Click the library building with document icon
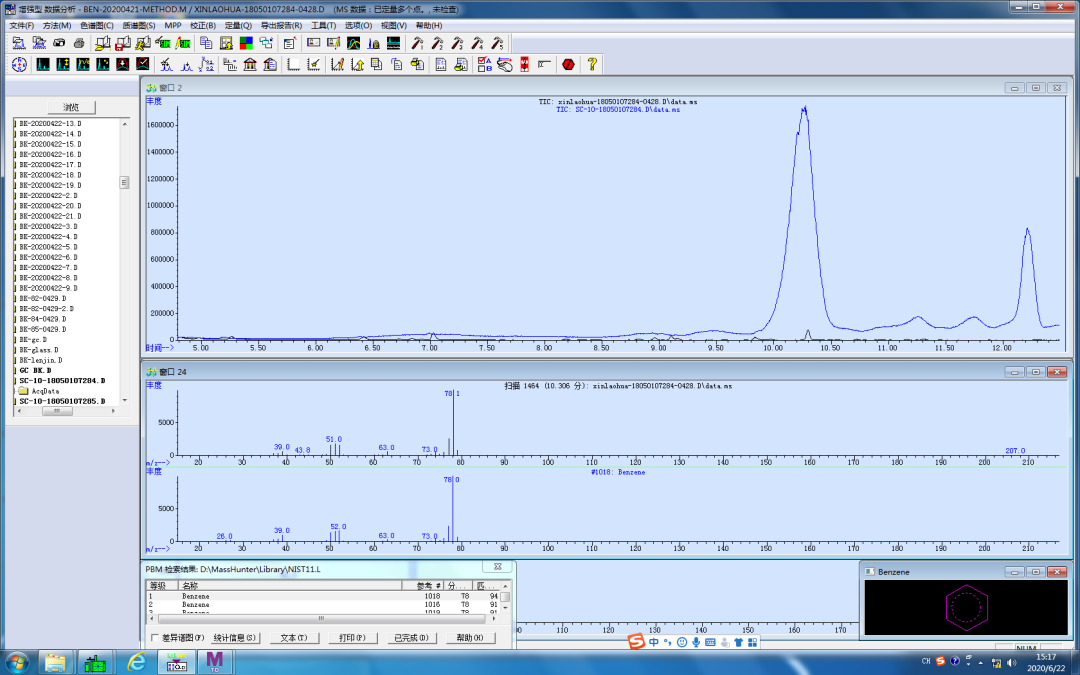Screen dimensions: 1080x675 click(270, 64)
